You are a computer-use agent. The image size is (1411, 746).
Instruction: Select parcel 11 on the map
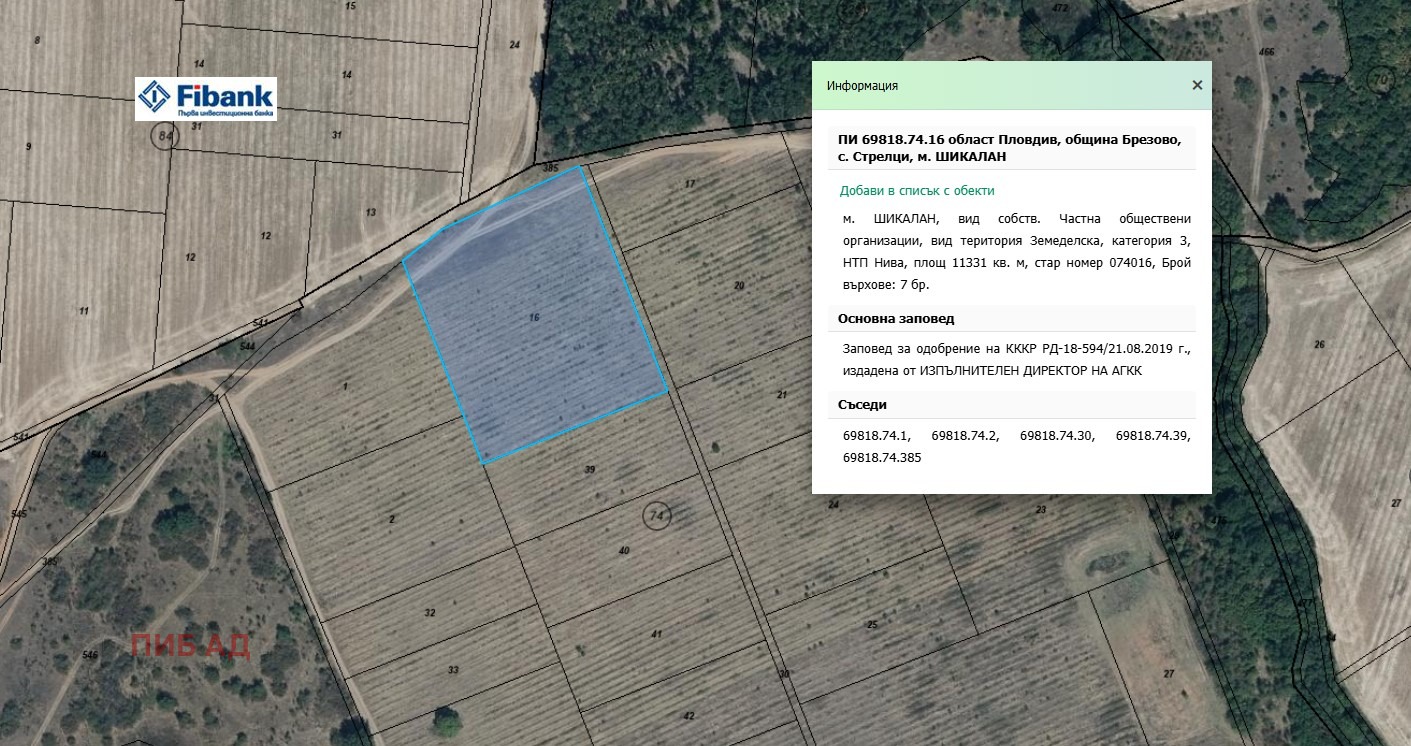coord(84,311)
